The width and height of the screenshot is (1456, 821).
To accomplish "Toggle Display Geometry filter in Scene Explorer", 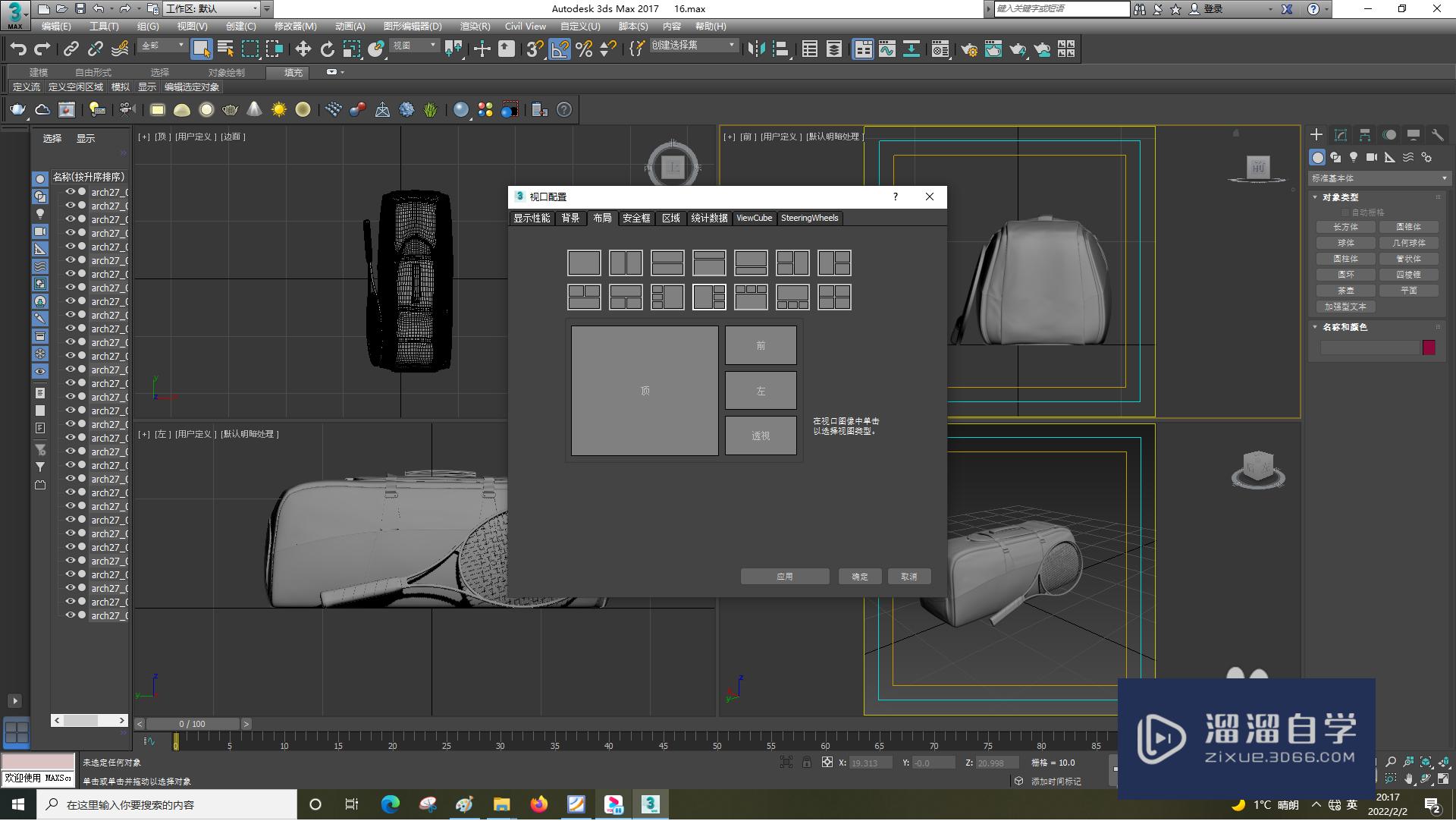I will pos(40,179).
